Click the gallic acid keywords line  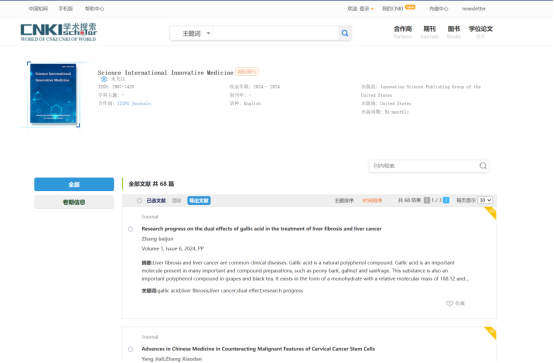tap(222, 291)
